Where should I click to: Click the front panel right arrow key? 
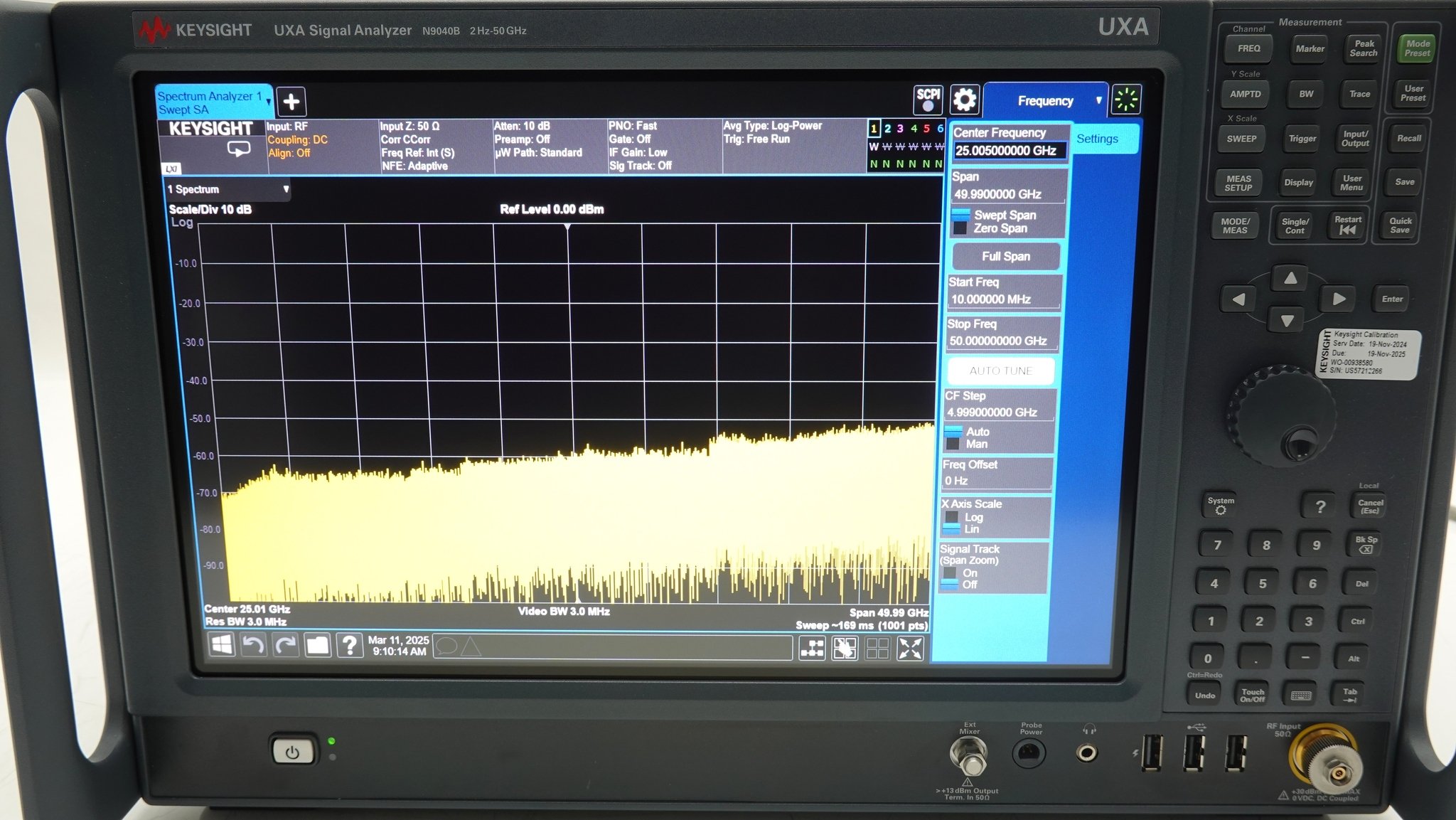(1339, 299)
